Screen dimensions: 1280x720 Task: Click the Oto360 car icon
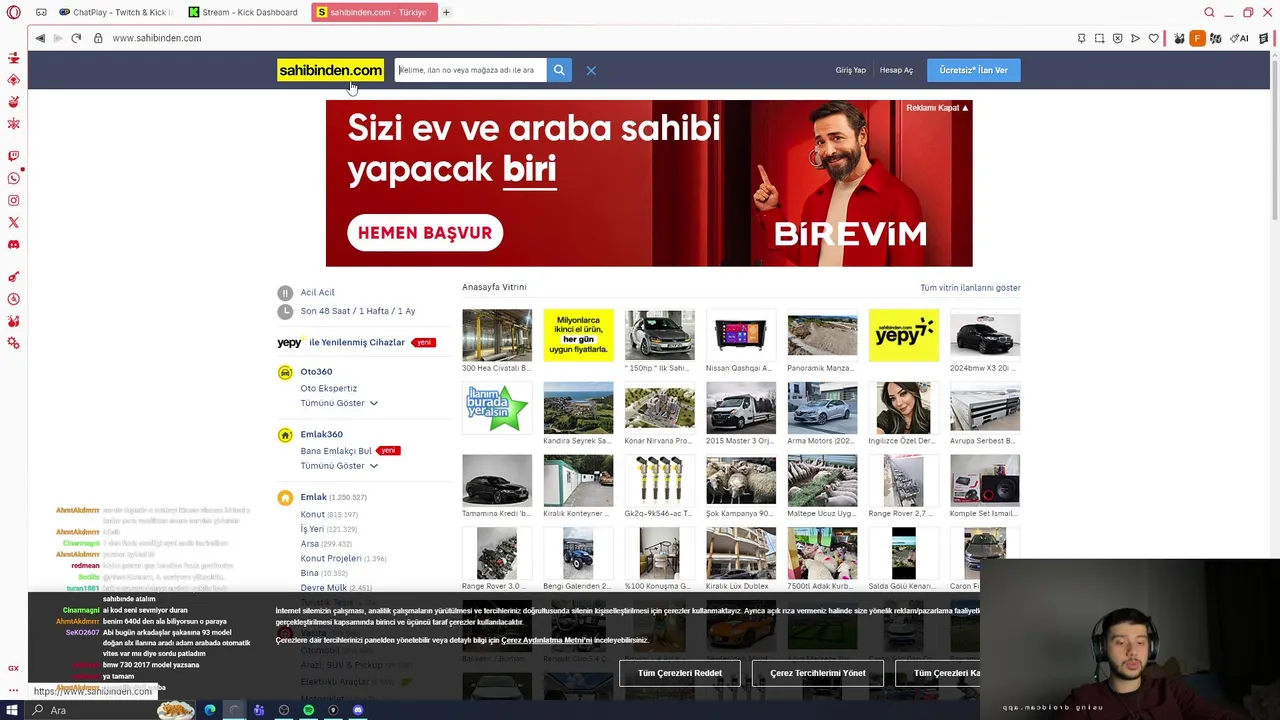[285, 372]
